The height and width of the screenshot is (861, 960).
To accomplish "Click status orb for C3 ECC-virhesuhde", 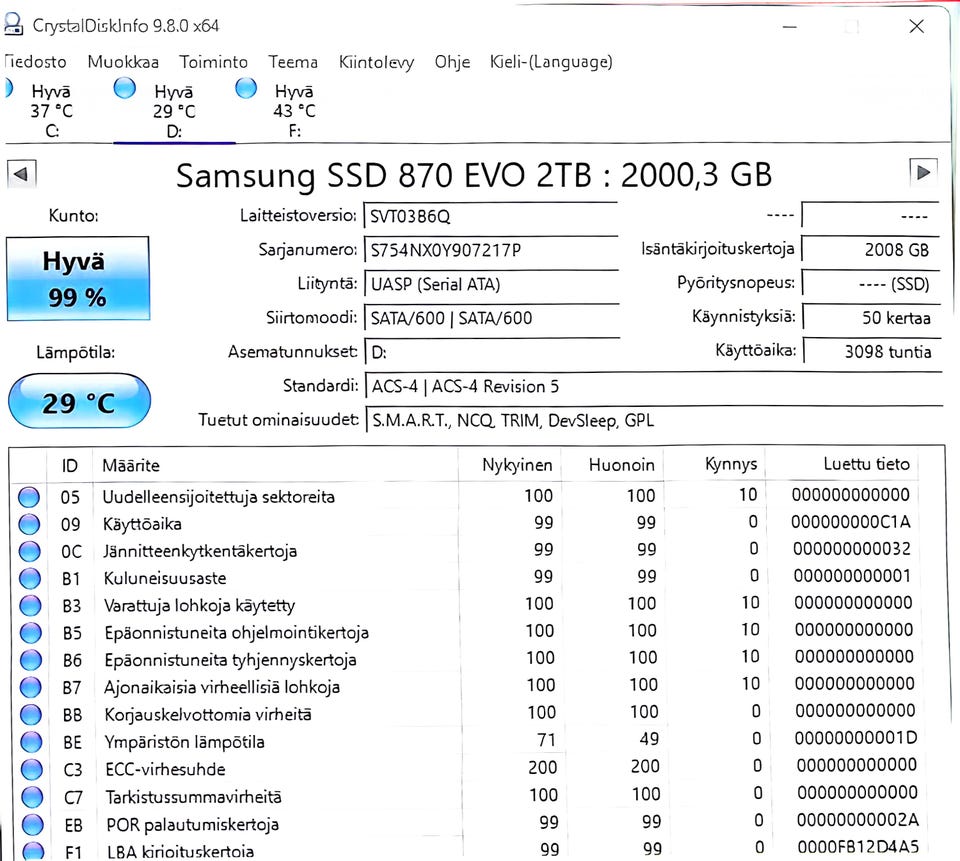I will tap(32, 770).
